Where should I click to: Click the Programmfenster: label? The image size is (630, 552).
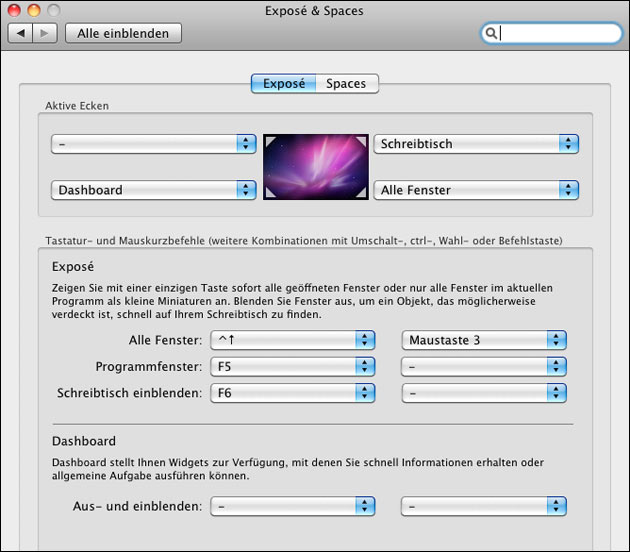point(149,367)
